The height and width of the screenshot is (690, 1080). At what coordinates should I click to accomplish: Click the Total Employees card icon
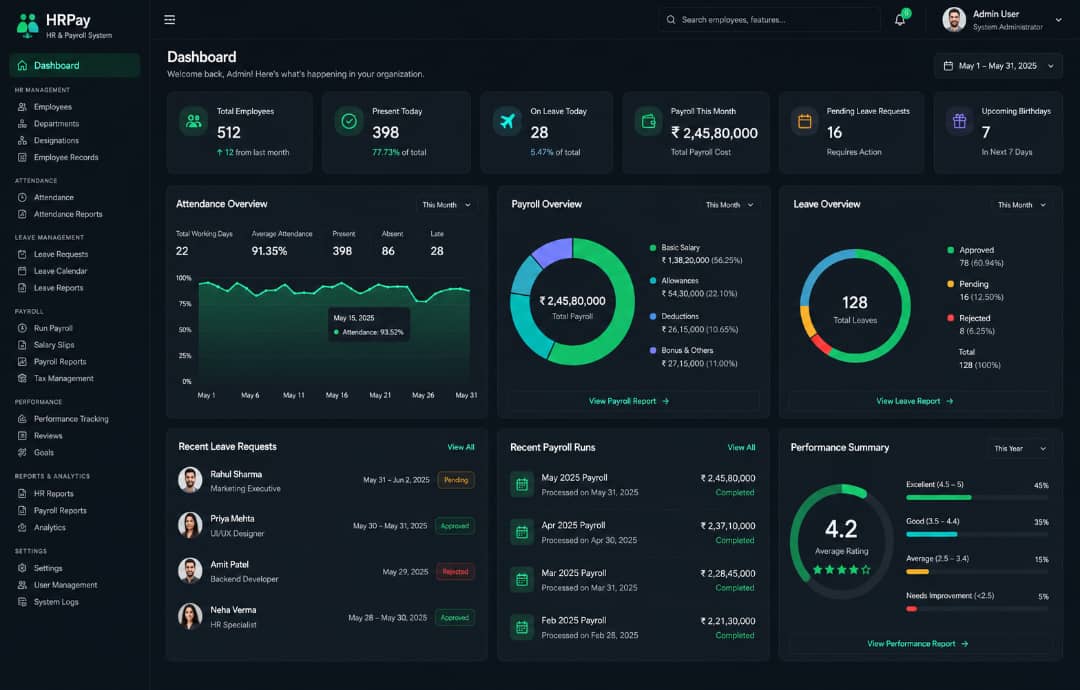pos(194,121)
